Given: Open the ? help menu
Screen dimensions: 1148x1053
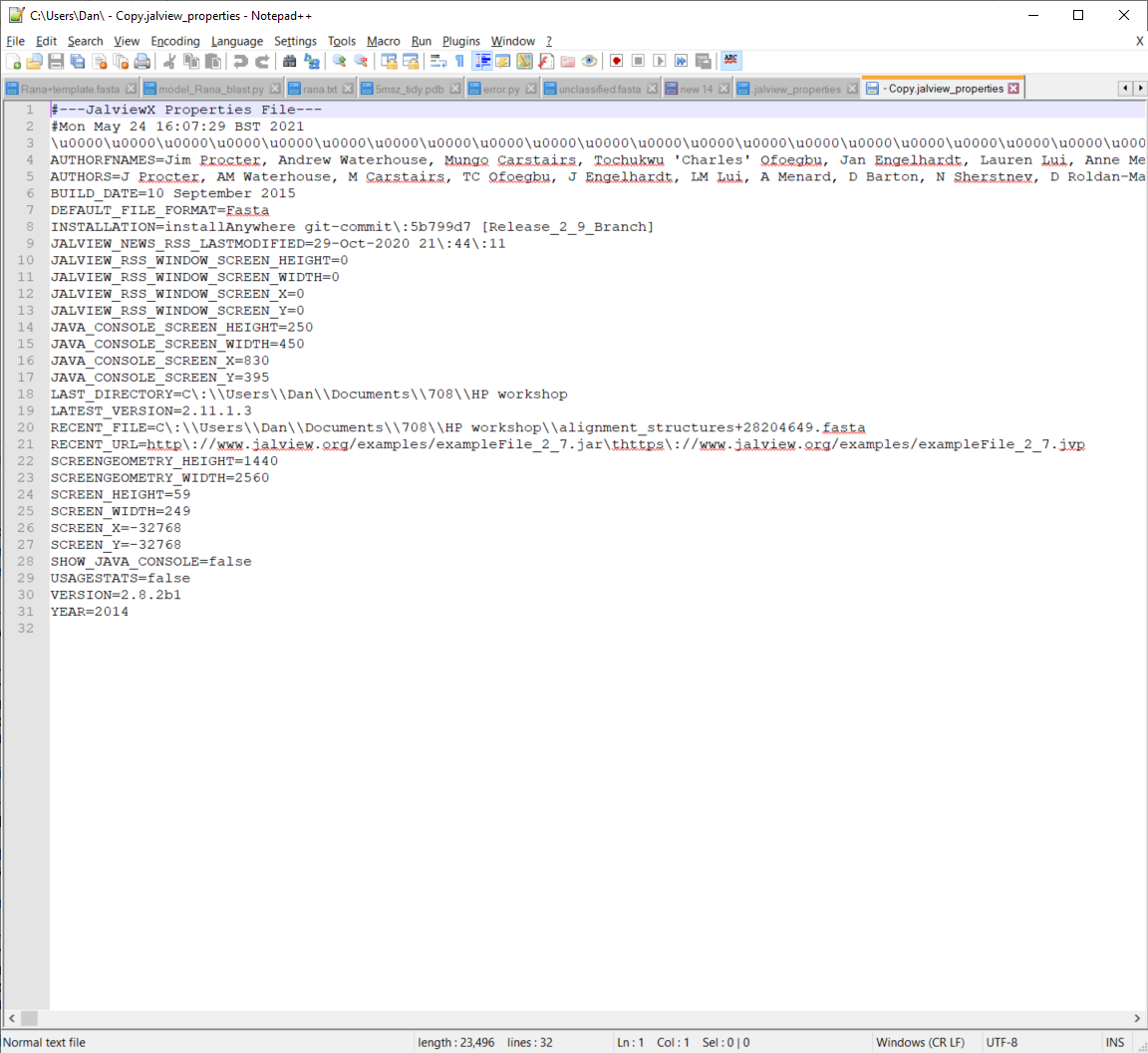Looking at the screenshot, I should (x=549, y=41).
